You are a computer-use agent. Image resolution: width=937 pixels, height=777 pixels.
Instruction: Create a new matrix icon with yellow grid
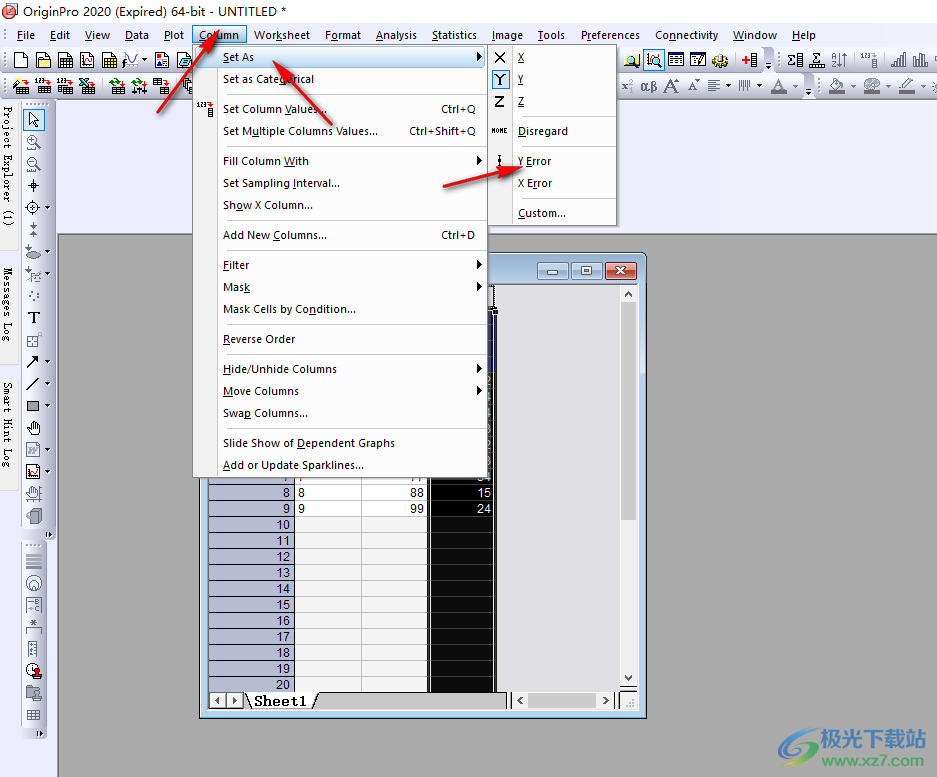click(x=109, y=60)
